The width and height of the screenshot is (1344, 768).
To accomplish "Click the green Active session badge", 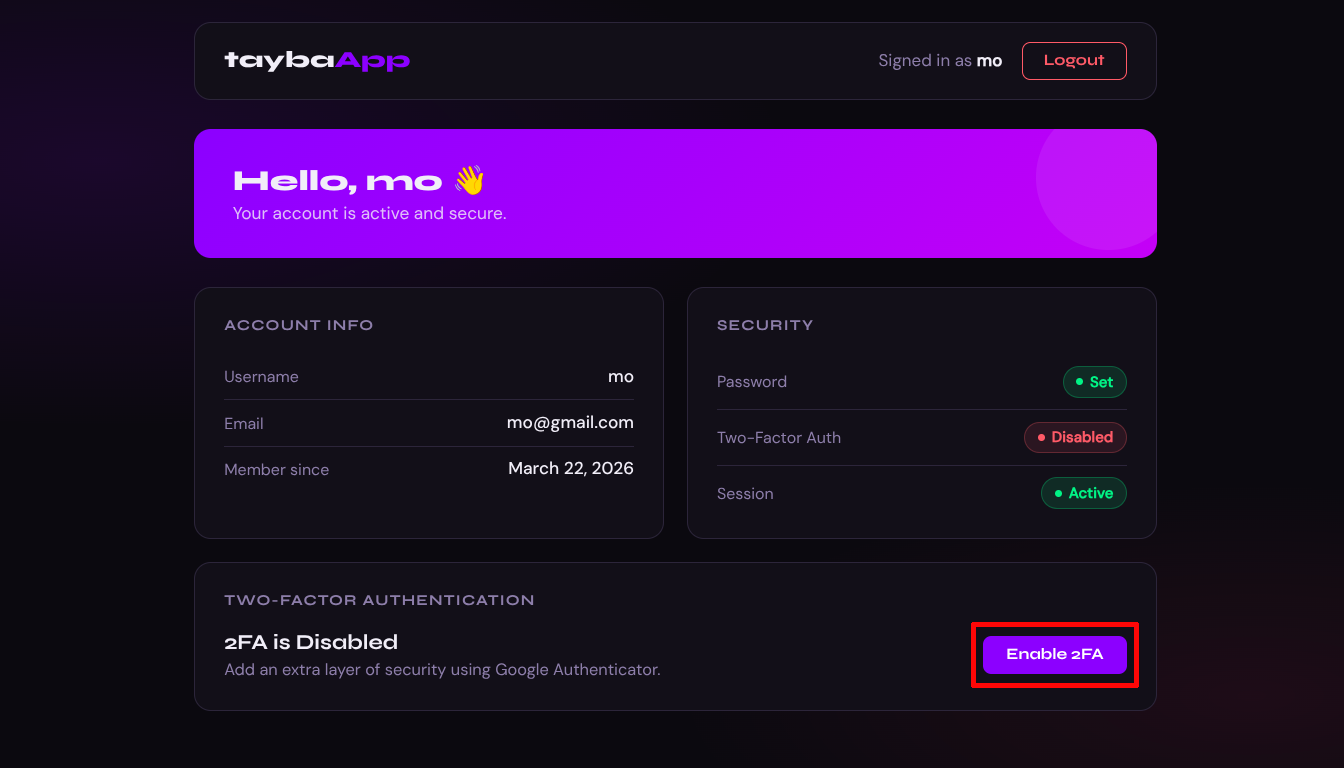I will coord(1083,494).
